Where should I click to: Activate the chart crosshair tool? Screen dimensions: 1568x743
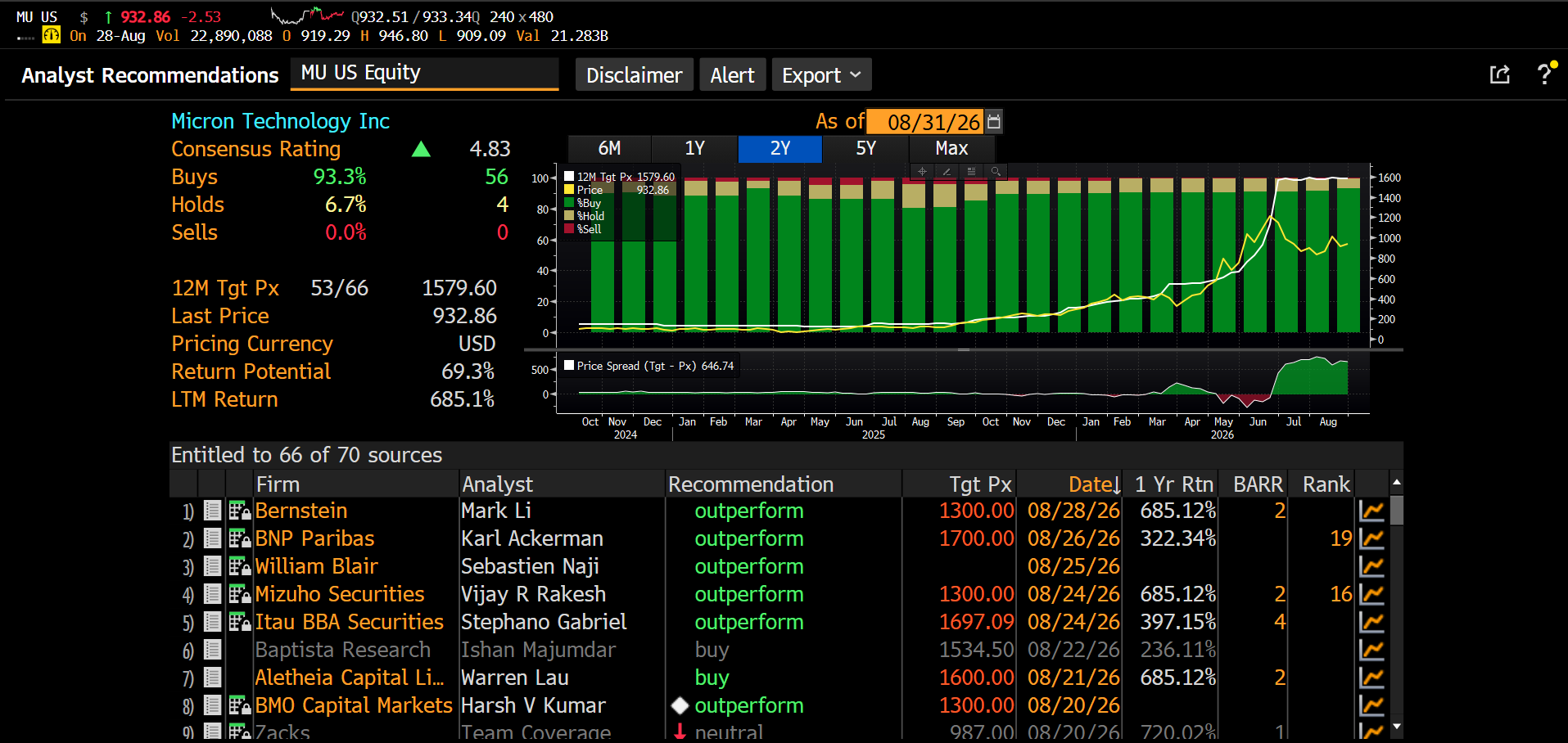tap(922, 171)
